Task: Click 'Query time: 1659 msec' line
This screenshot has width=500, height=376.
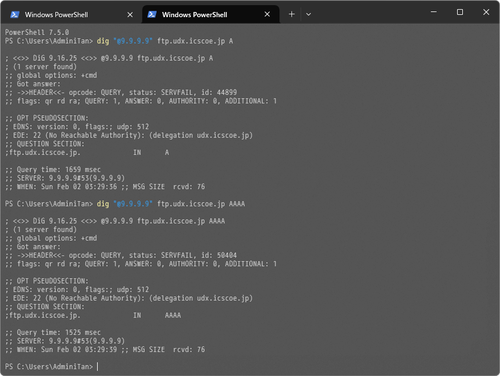Action: tap(53, 170)
